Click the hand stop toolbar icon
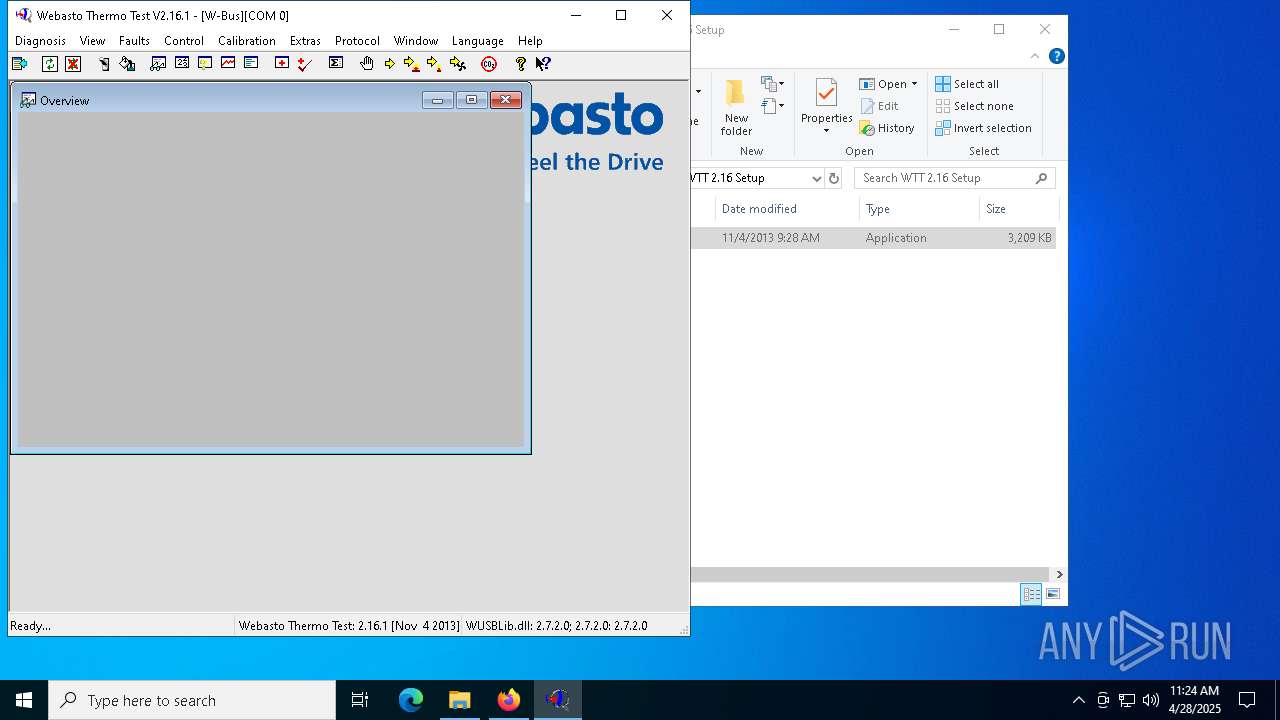Screen dimensions: 1280x720 pos(367,64)
